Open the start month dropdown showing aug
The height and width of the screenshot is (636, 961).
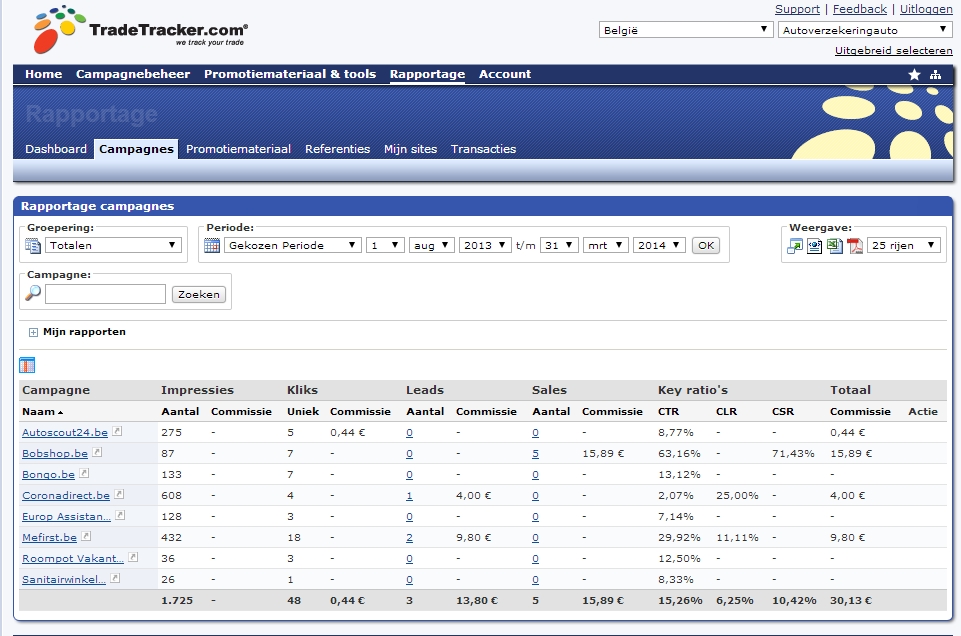(431, 246)
